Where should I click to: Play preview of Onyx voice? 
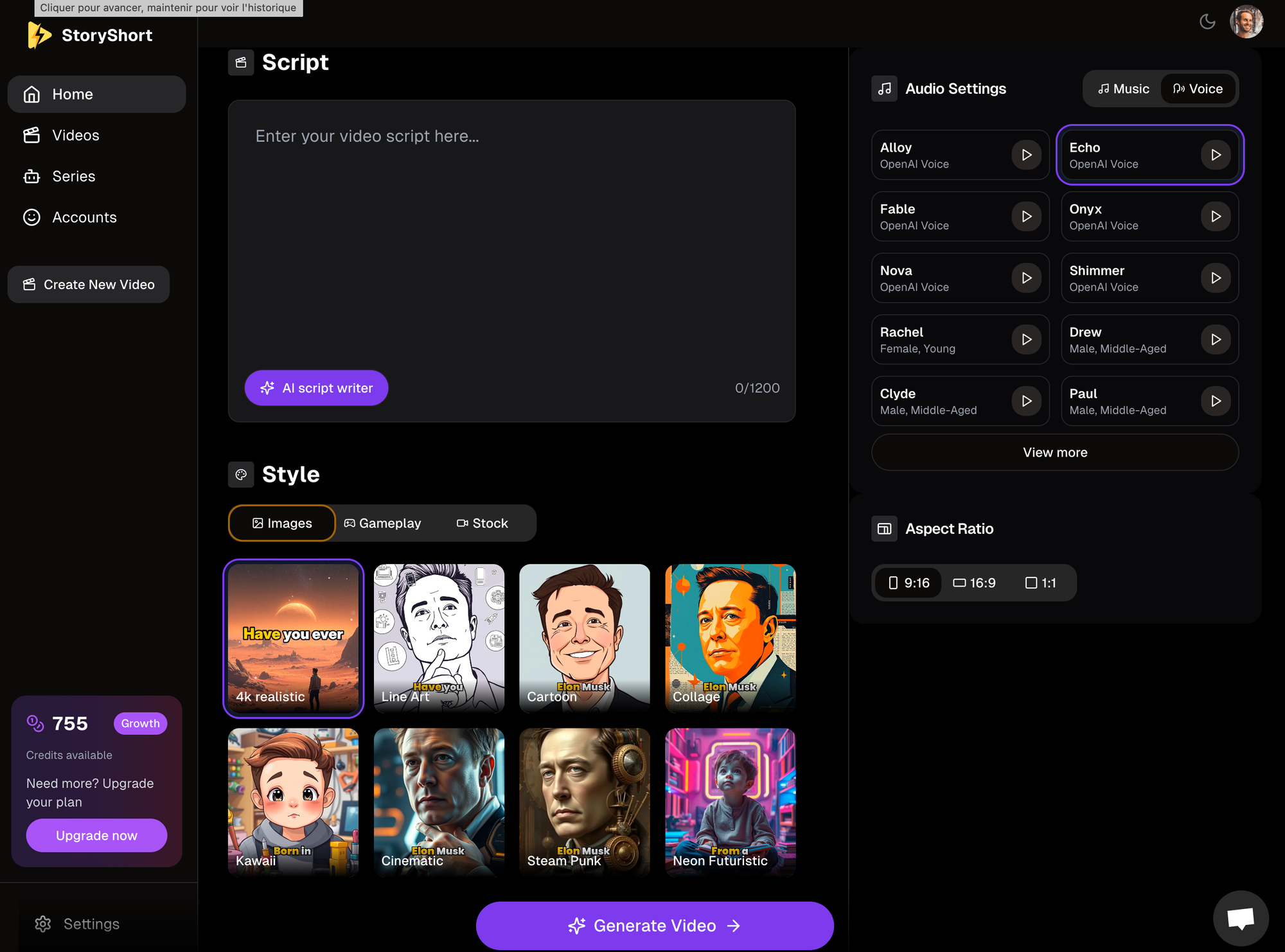1216,216
